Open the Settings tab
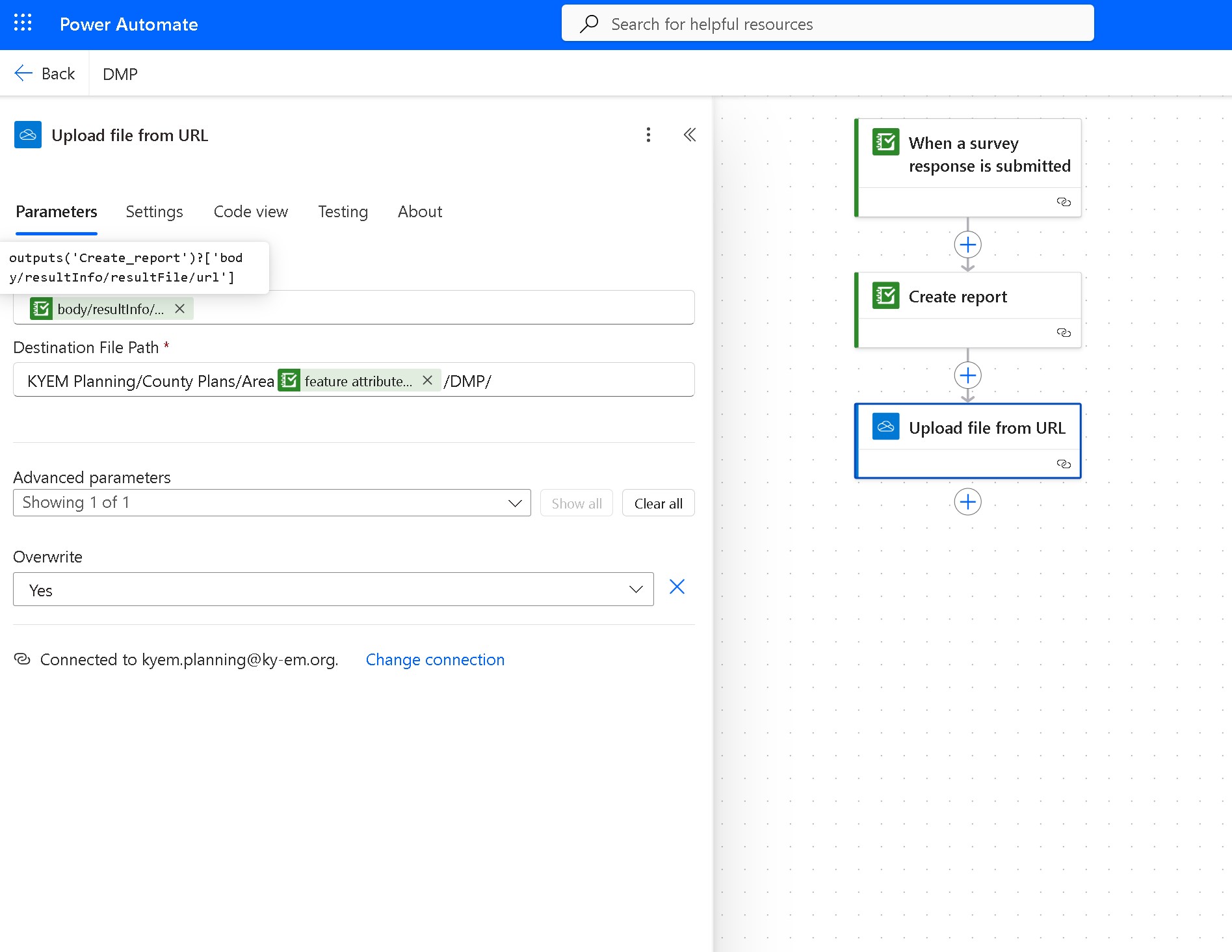The height and width of the screenshot is (952, 1232). pos(154,212)
